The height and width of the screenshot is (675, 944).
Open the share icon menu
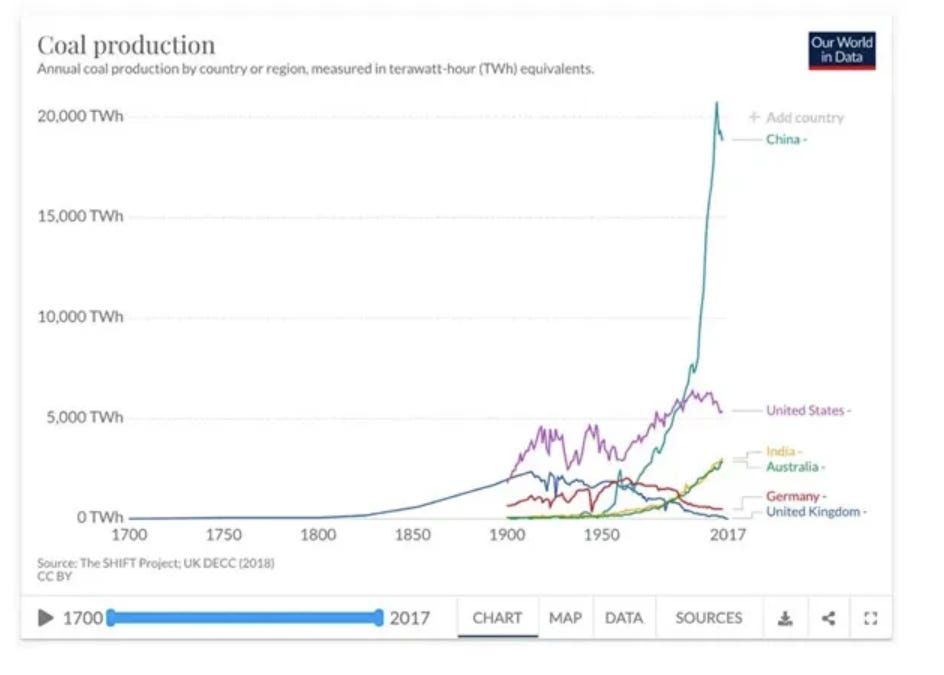[x=828, y=618]
